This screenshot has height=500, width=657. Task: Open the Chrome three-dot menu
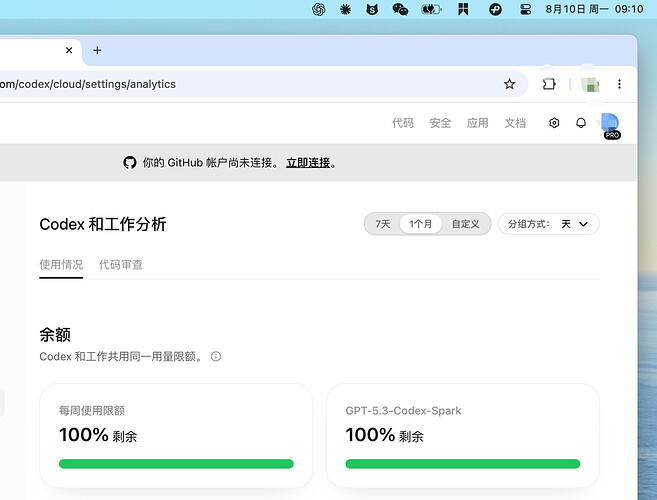(619, 84)
